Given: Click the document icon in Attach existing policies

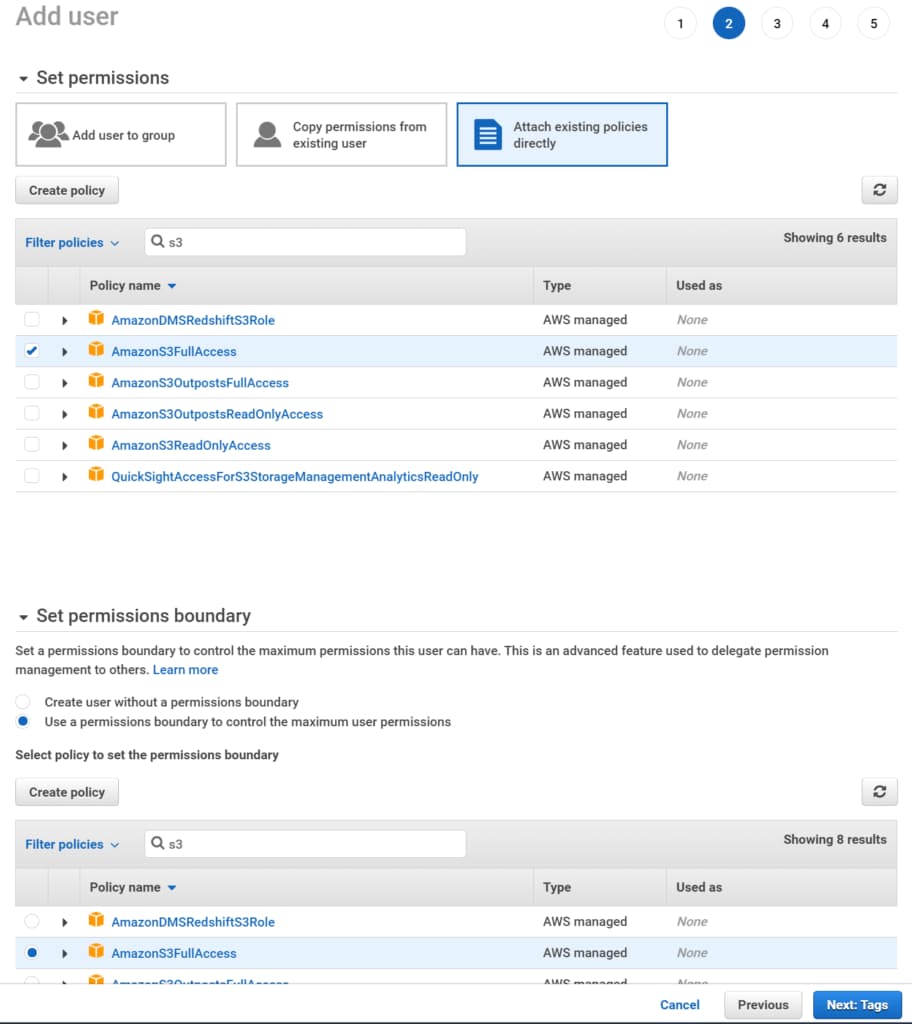Looking at the screenshot, I should click(488, 135).
